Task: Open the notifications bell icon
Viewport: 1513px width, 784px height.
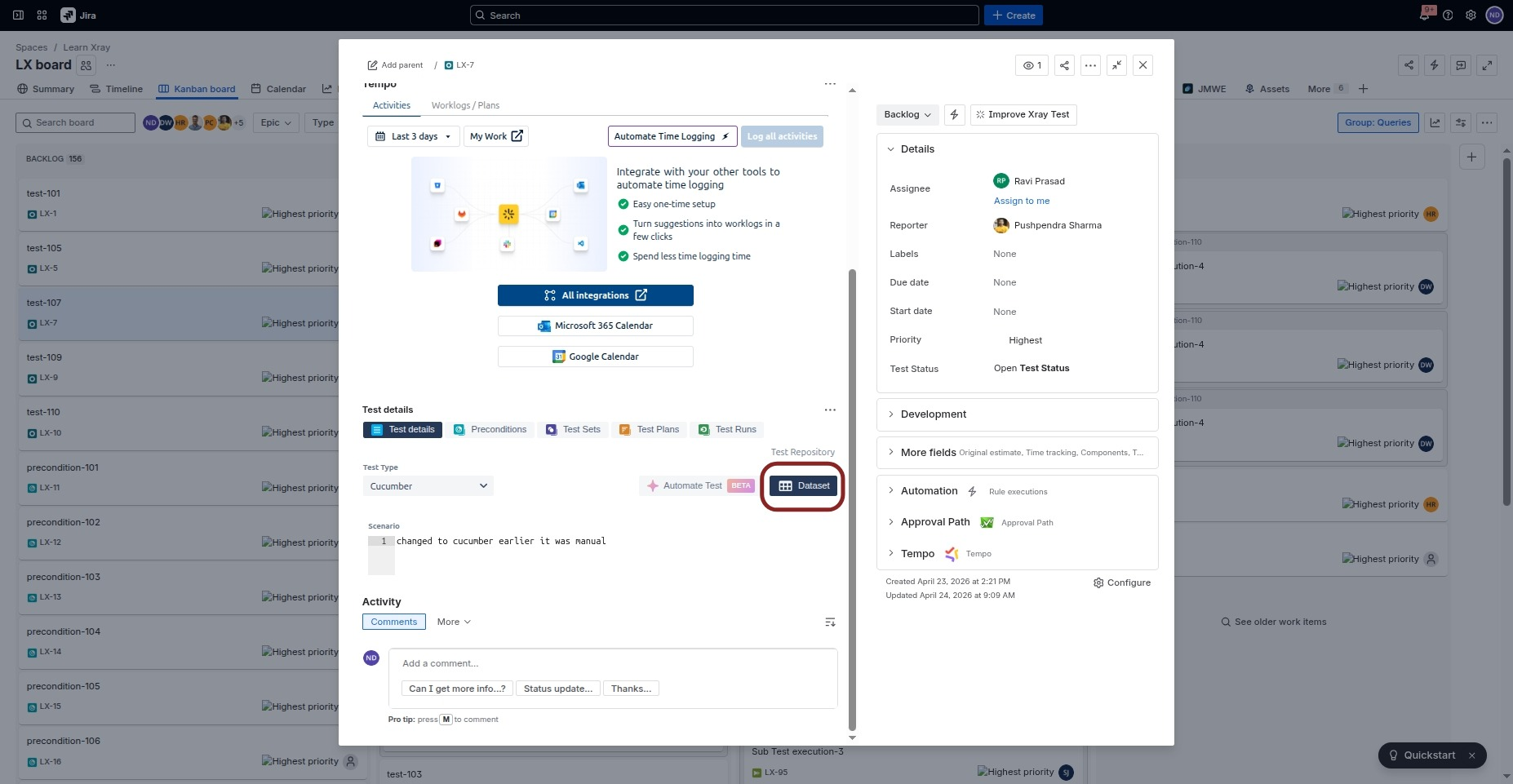Action: point(1425,16)
